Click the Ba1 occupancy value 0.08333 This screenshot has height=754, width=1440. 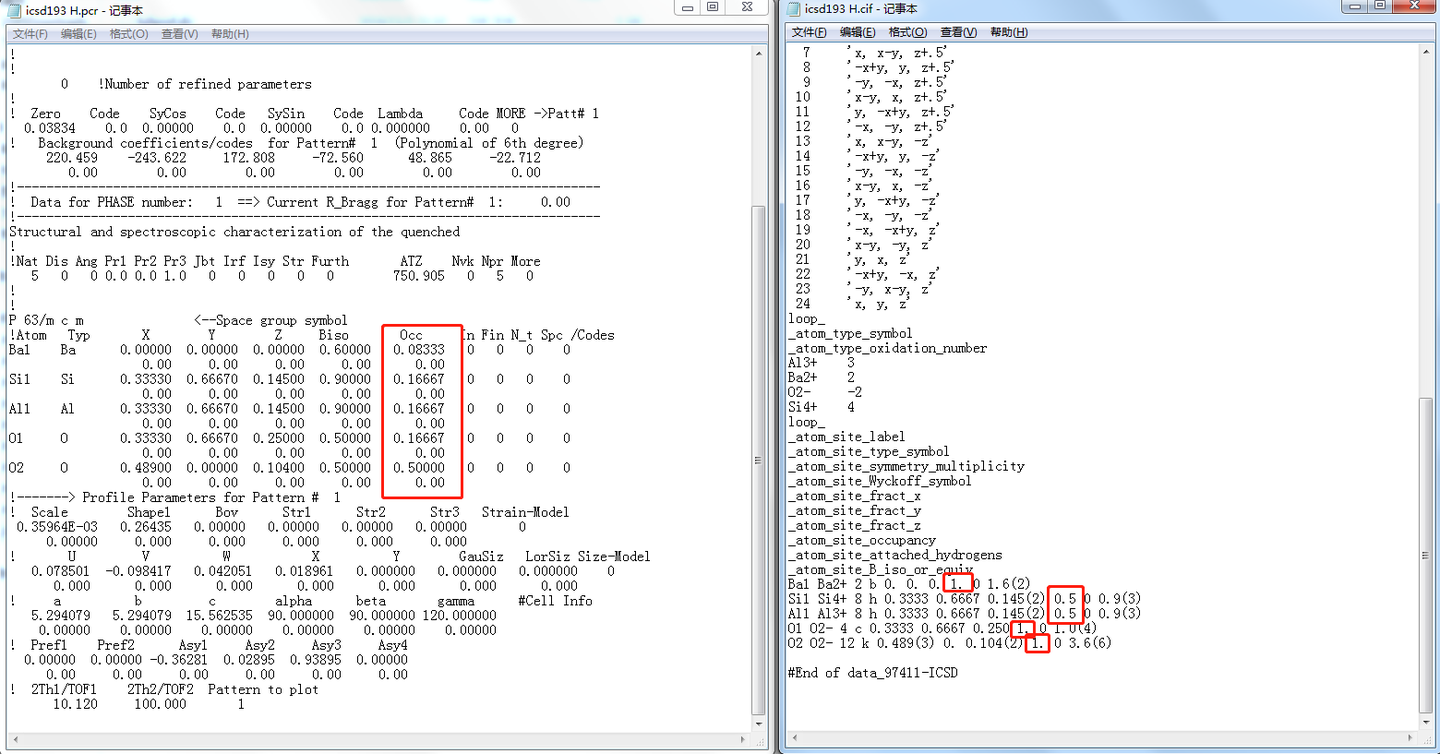coord(419,350)
